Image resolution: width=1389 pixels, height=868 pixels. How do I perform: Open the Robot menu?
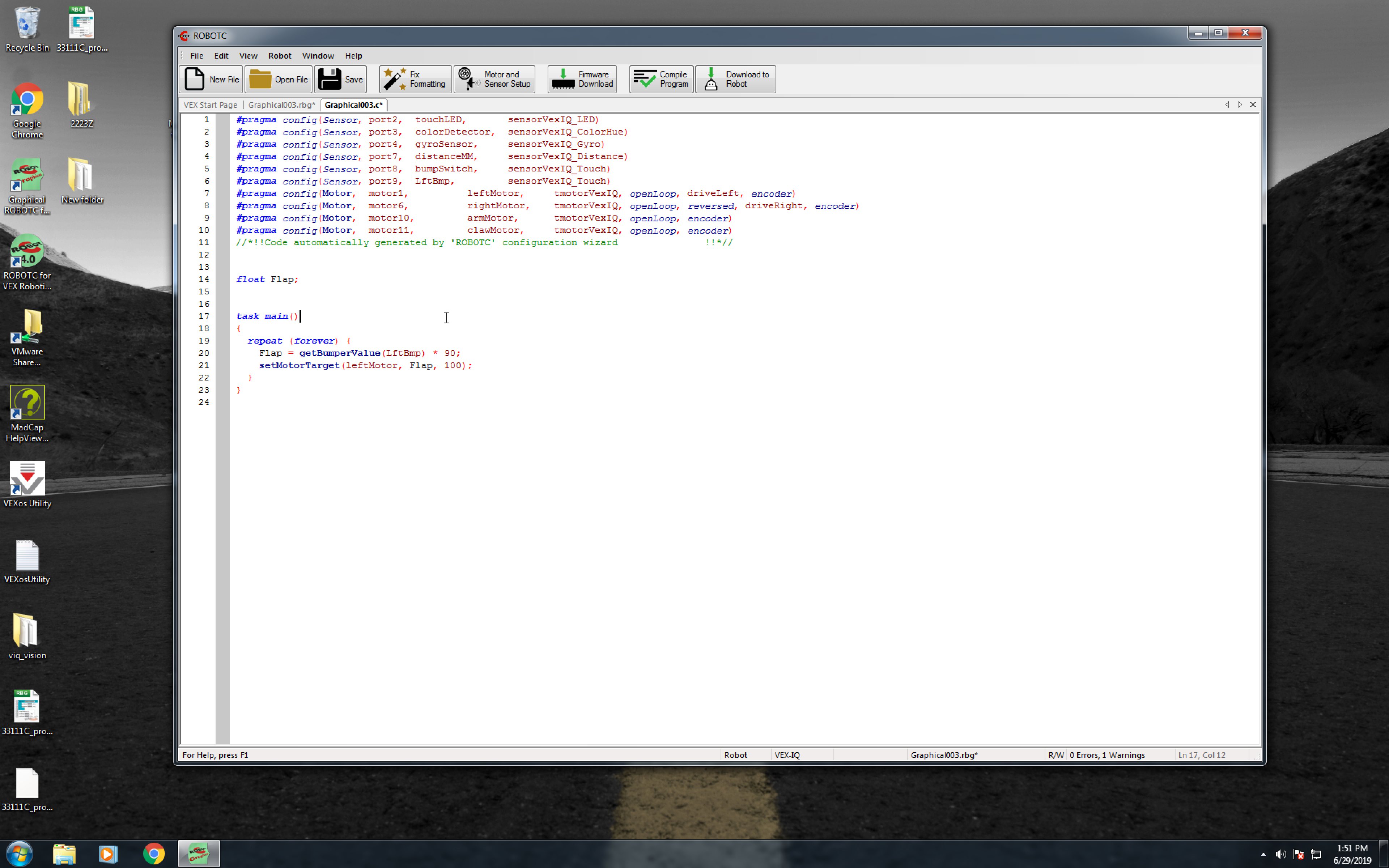pyautogui.click(x=280, y=56)
